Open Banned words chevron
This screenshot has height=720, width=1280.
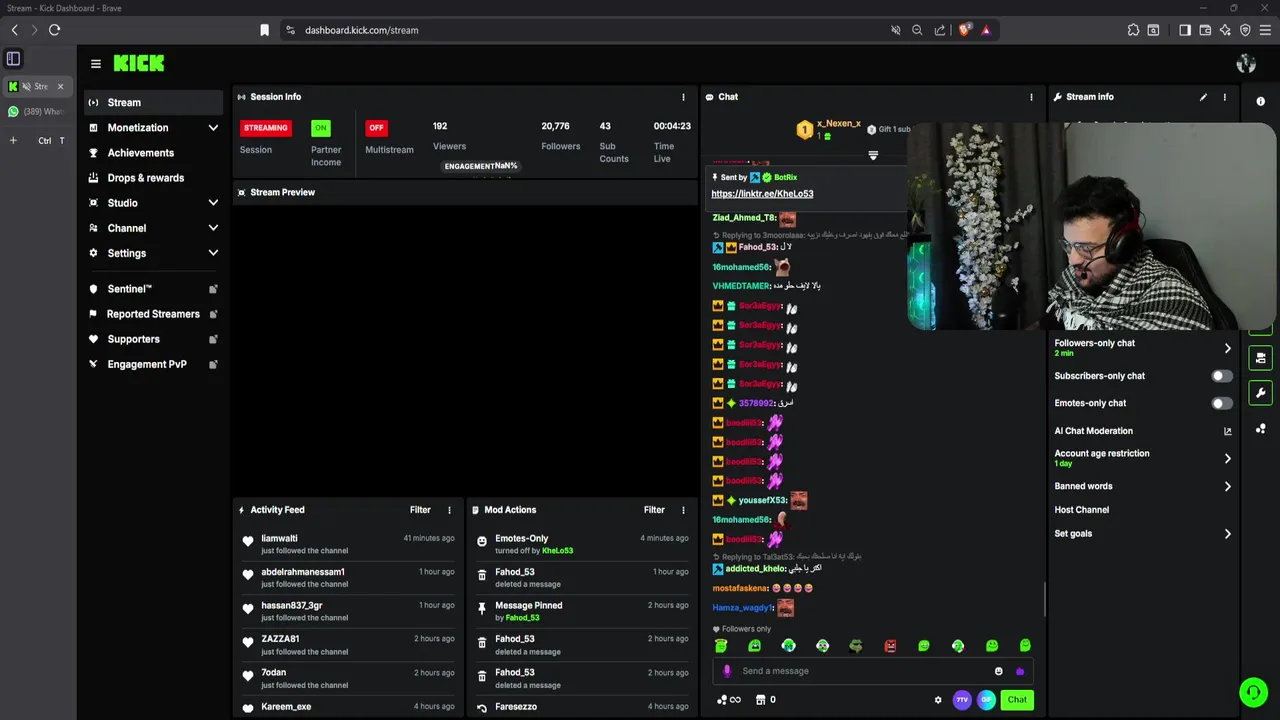[1228, 486]
